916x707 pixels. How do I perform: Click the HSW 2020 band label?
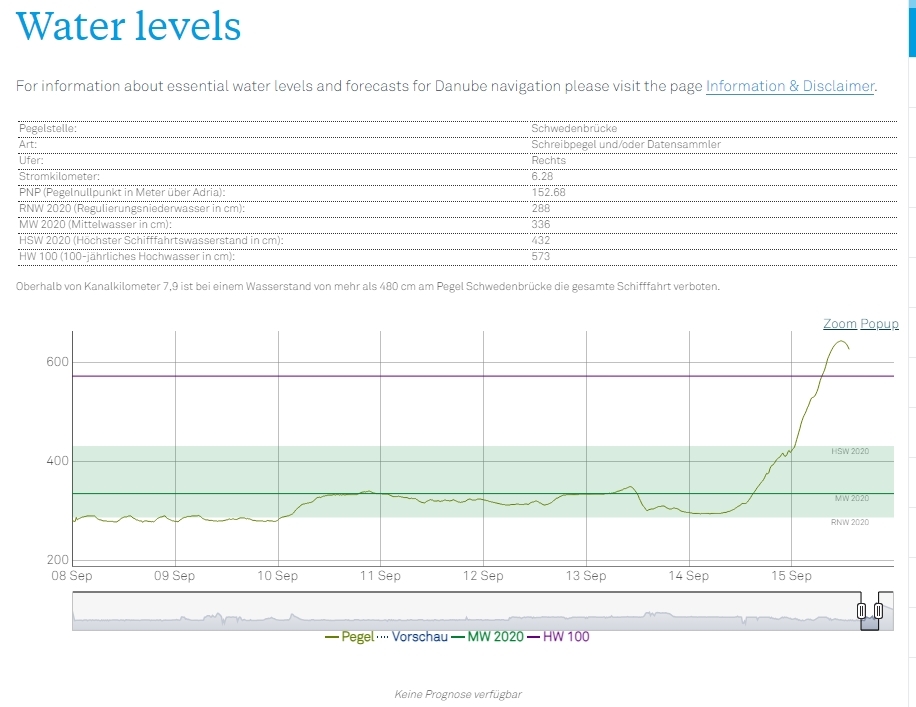coord(849,451)
